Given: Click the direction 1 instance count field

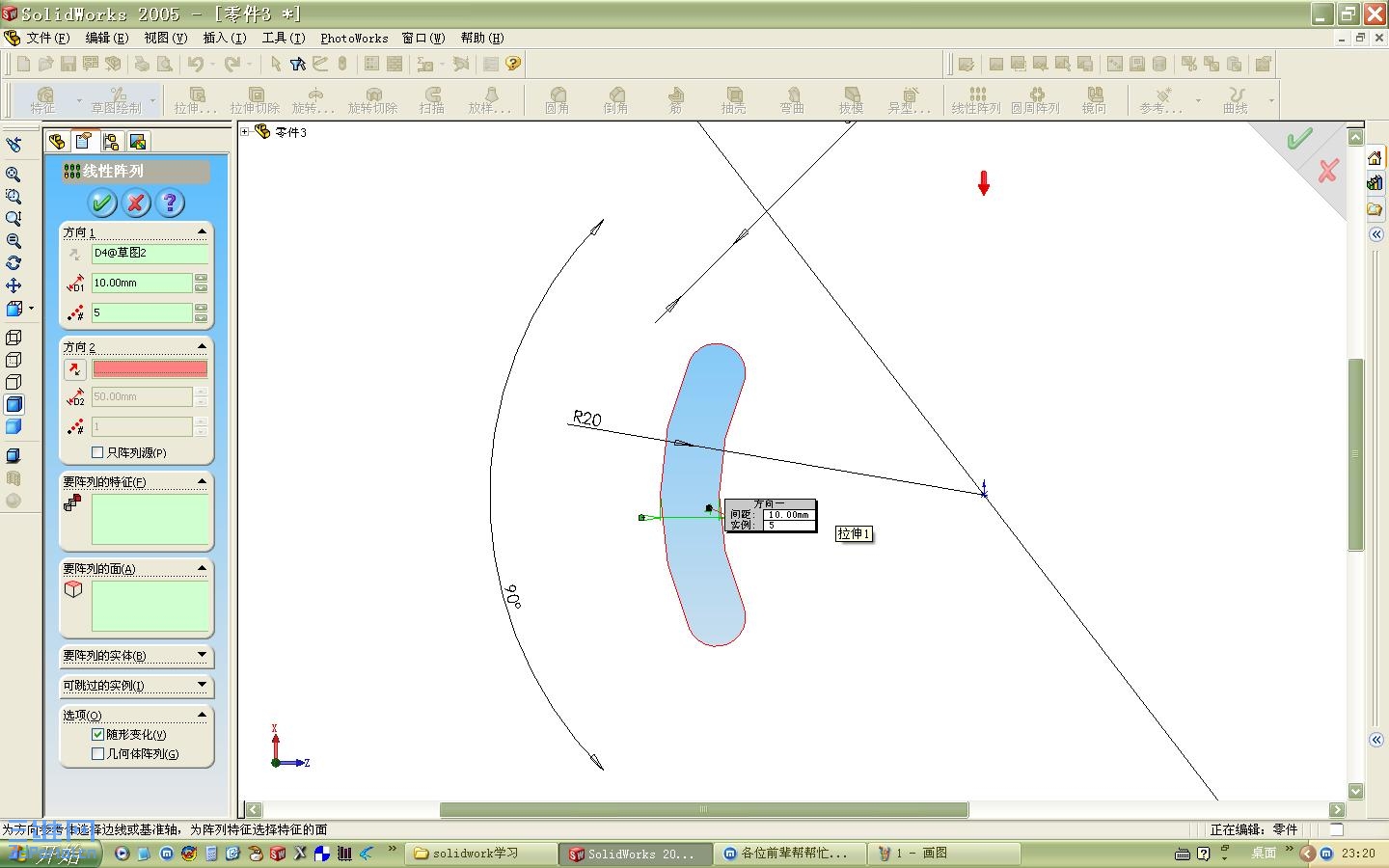Looking at the screenshot, I should click(142, 312).
